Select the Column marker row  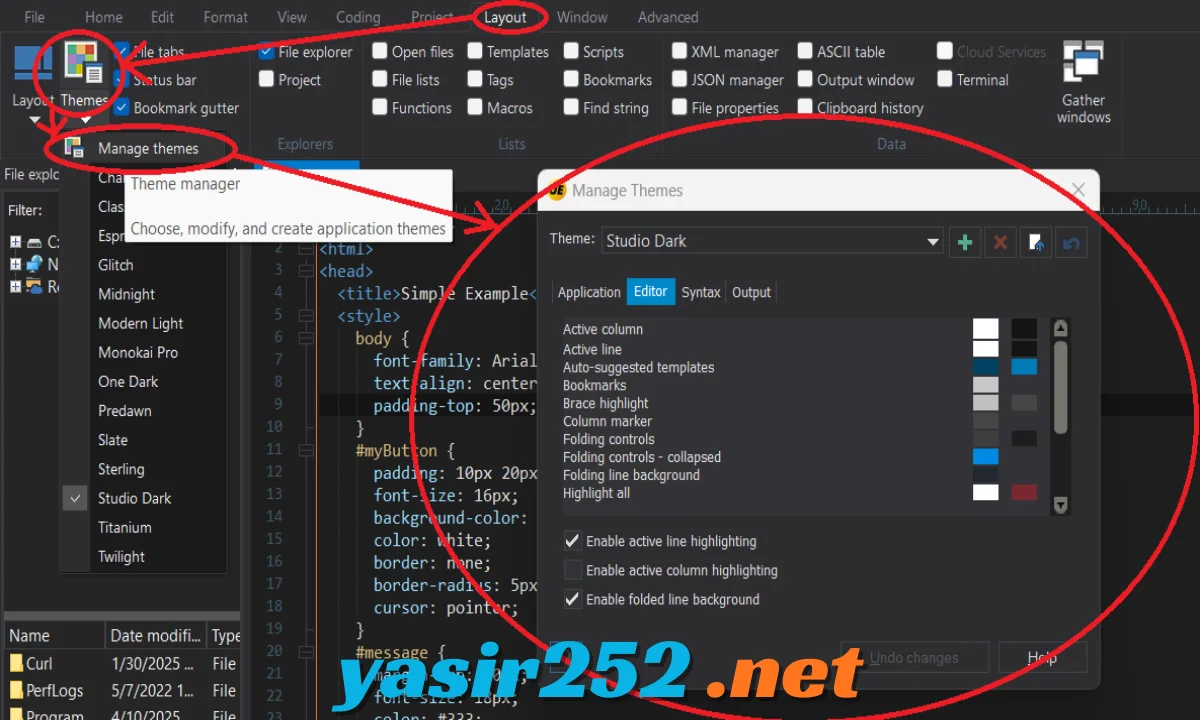tap(606, 421)
